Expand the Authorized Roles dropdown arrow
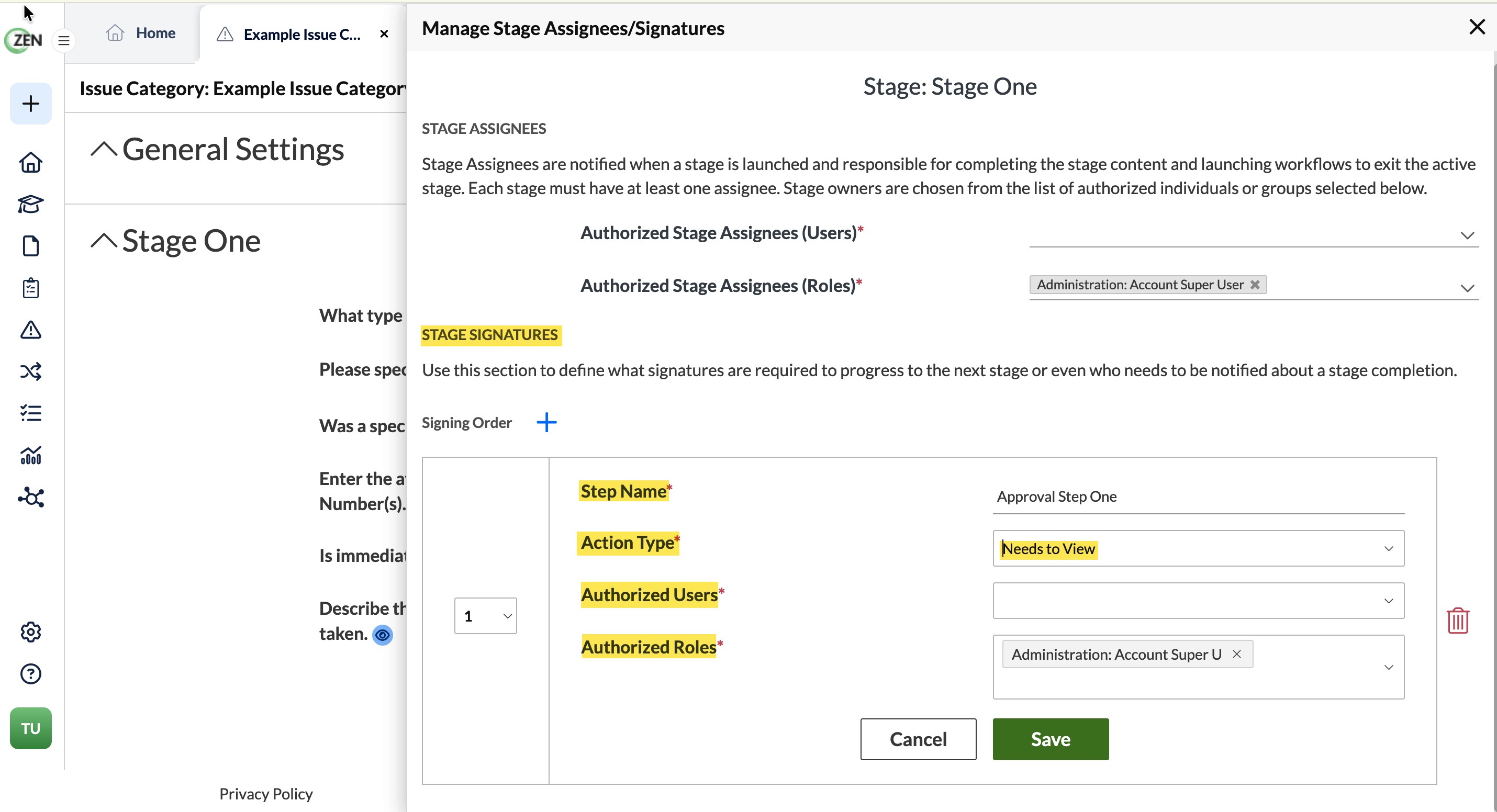This screenshot has height=812, width=1497. click(1388, 668)
